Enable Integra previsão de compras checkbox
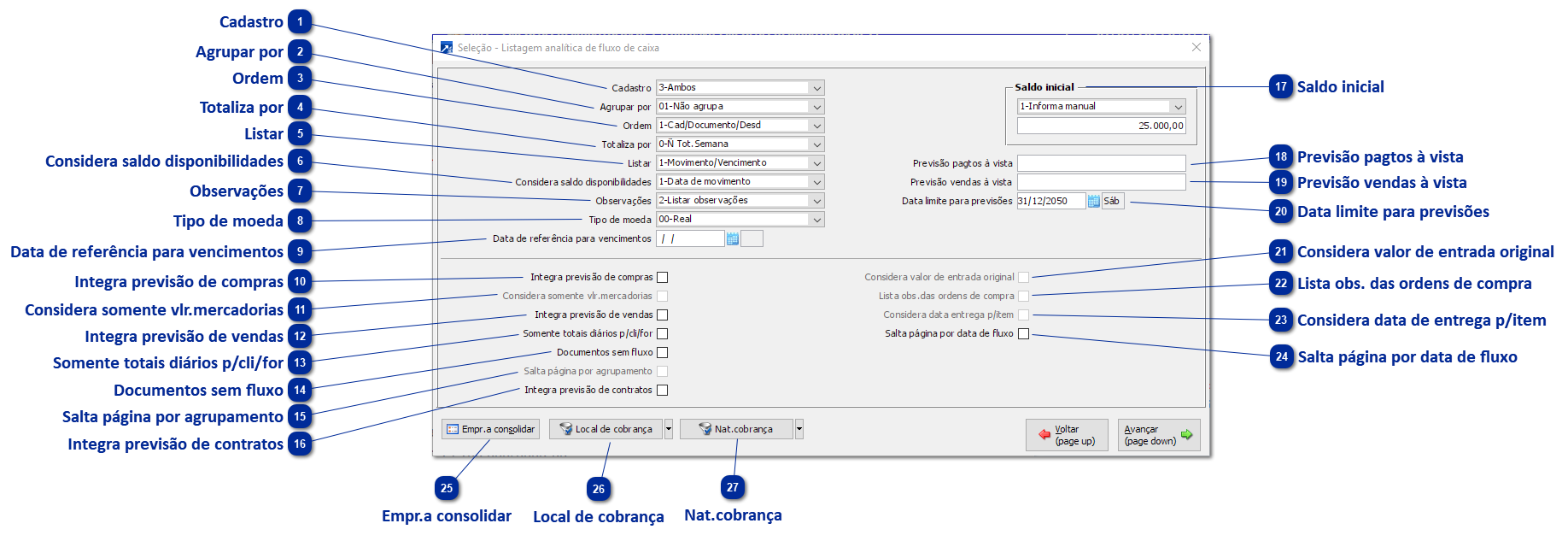1568x541 pixels. pos(663,277)
